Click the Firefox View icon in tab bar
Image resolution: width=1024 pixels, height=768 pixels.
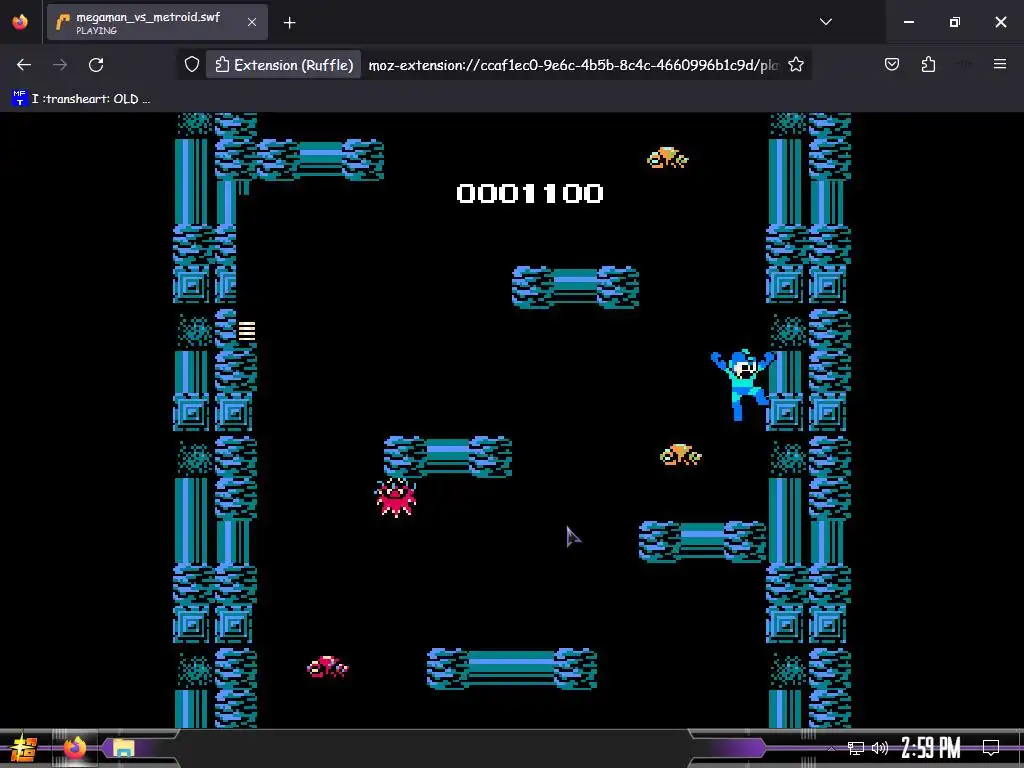point(20,22)
